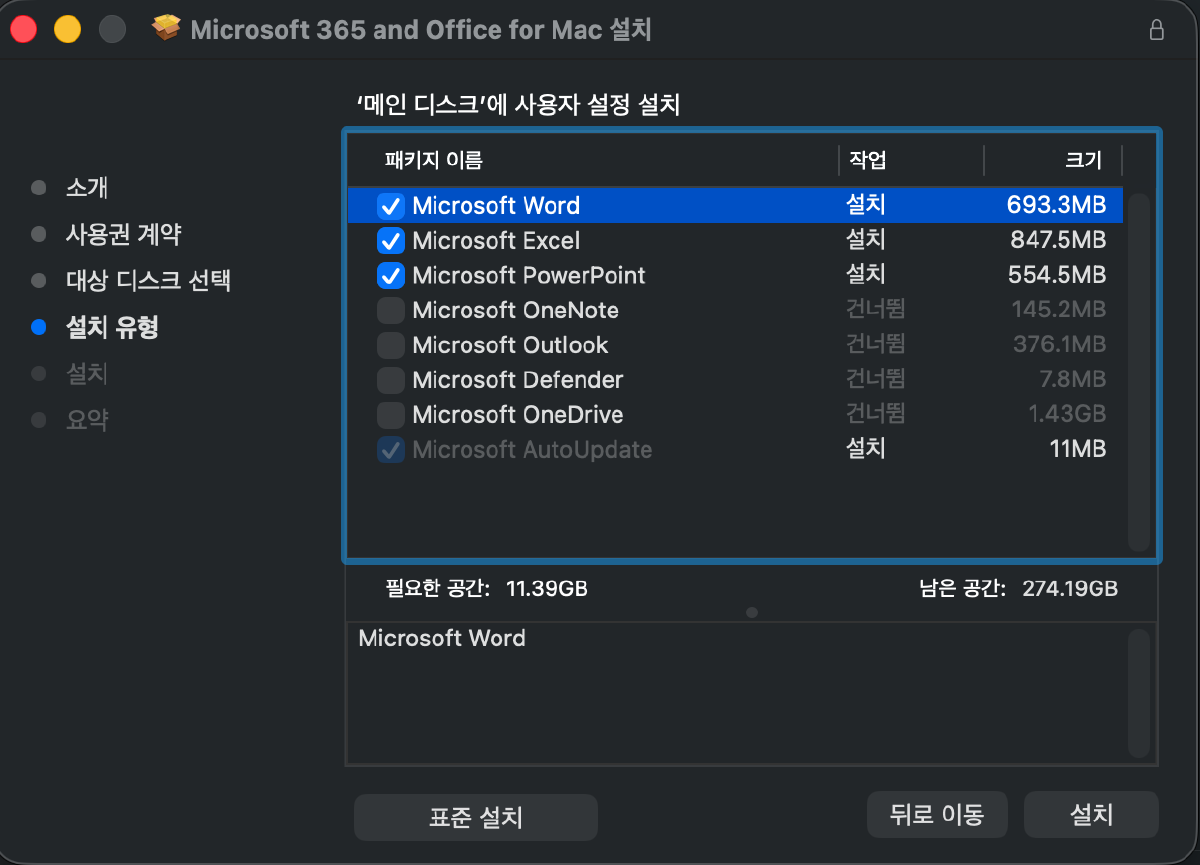Go back with the 뒤로 이동 button
Screen dimensions: 1200x865
click(937, 814)
